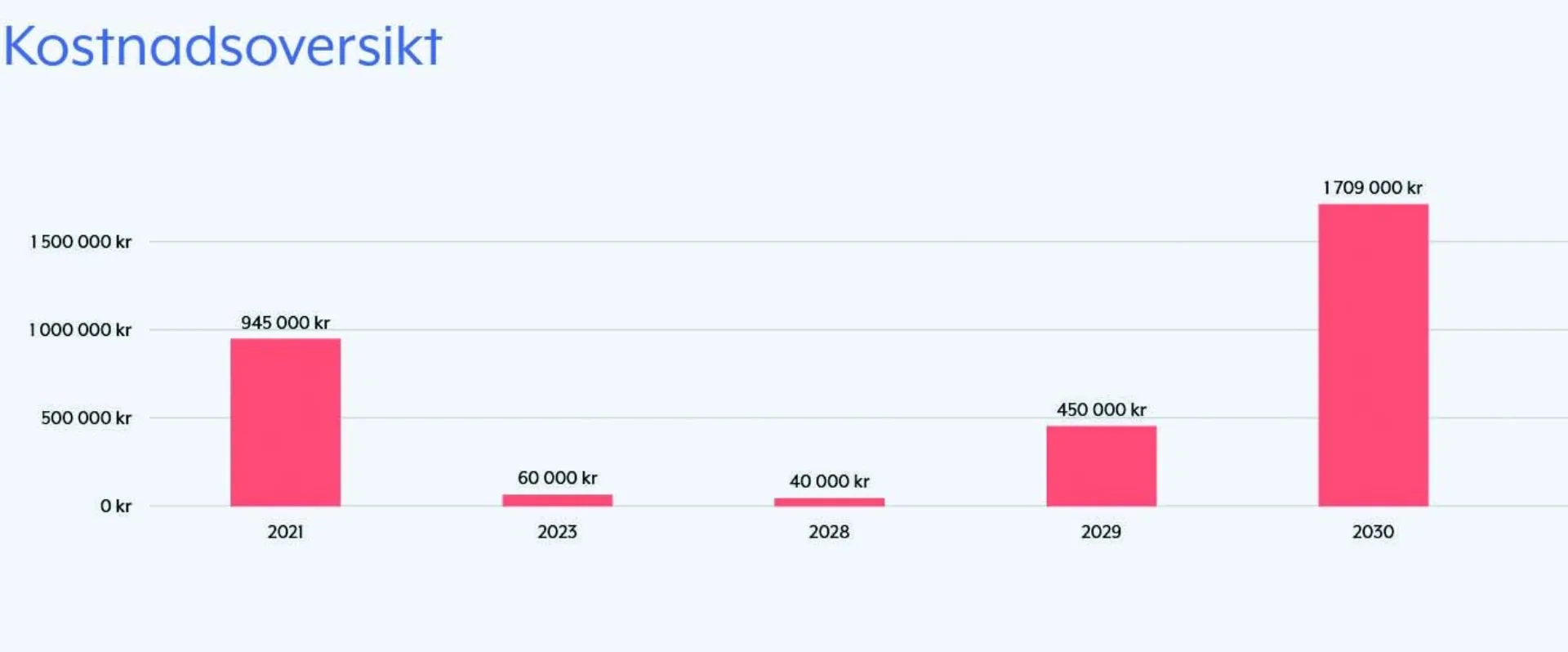The image size is (1568, 652).
Task: Select the 2029 x-axis year label
Action: [1101, 532]
